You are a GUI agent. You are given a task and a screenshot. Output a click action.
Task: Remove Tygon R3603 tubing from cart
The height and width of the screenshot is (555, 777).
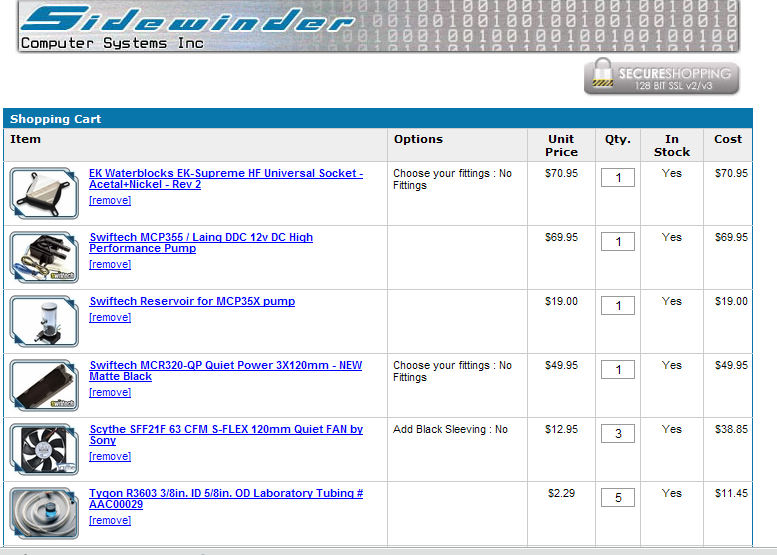(x=110, y=520)
